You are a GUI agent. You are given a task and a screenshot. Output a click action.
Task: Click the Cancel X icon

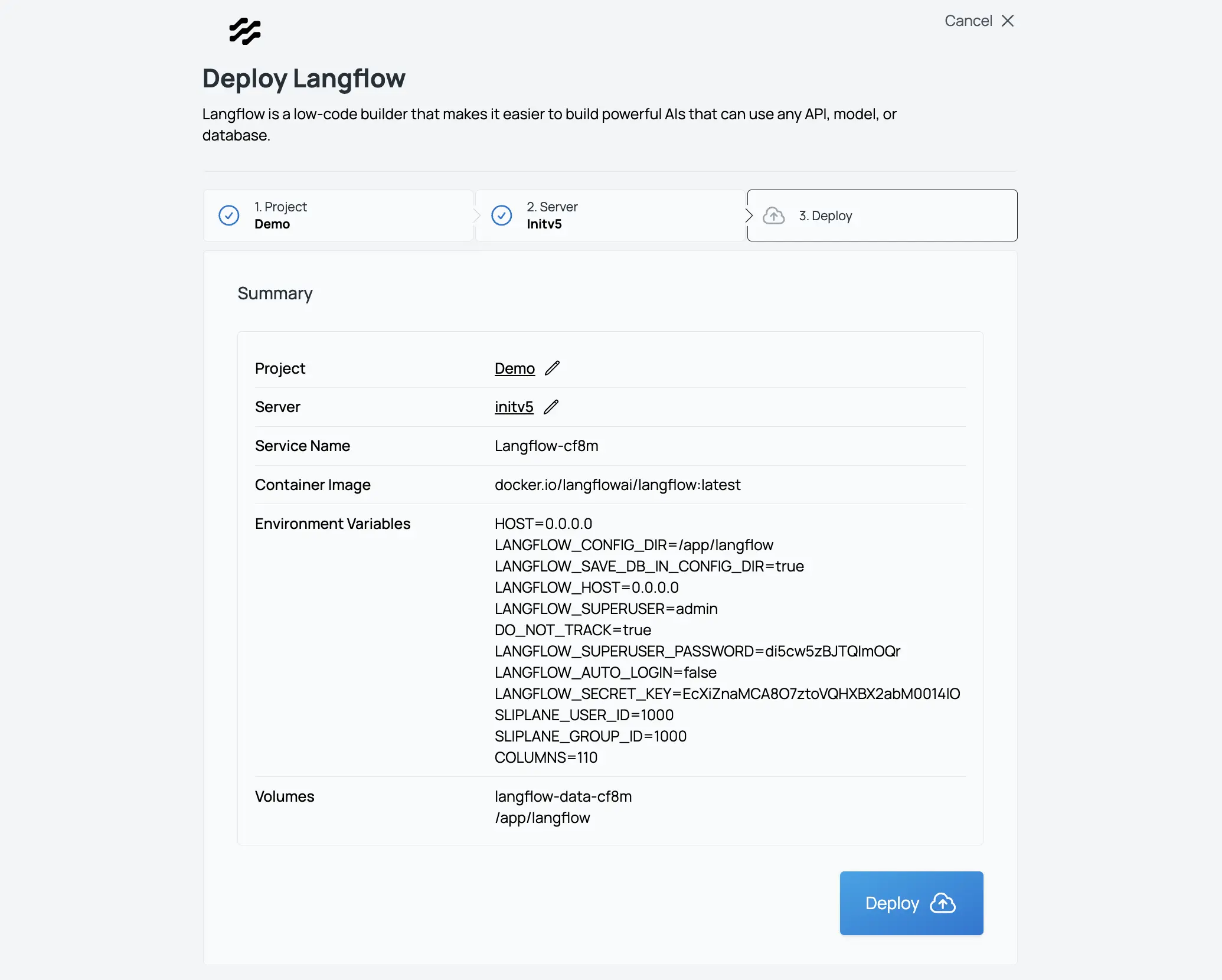[x=1008, y=21]
